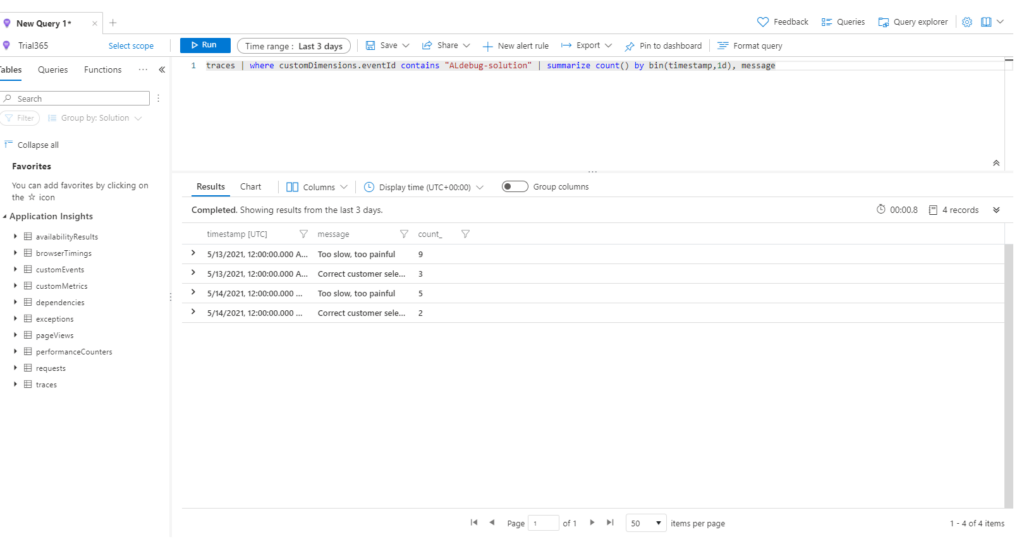
Task: Click the Select scope link
Action: [131, 46]
